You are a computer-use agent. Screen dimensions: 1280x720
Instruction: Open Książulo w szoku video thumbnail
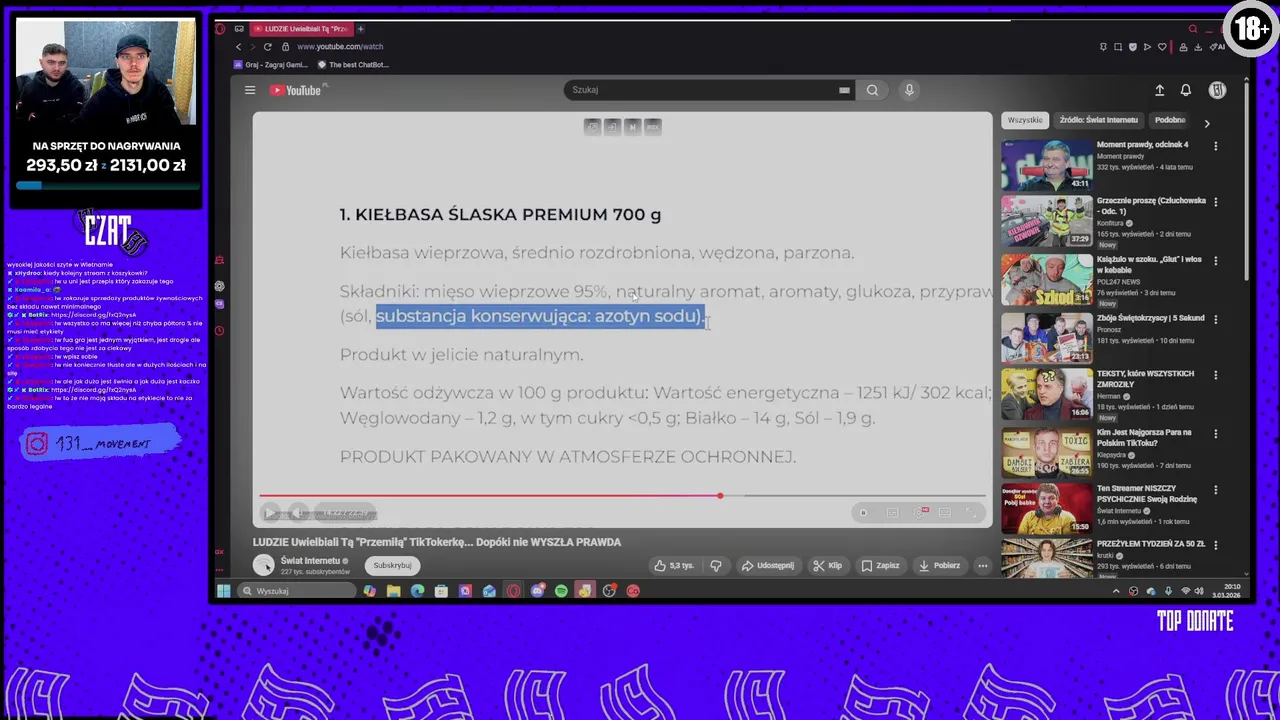pyautogui.click(x=1047, y=281)
